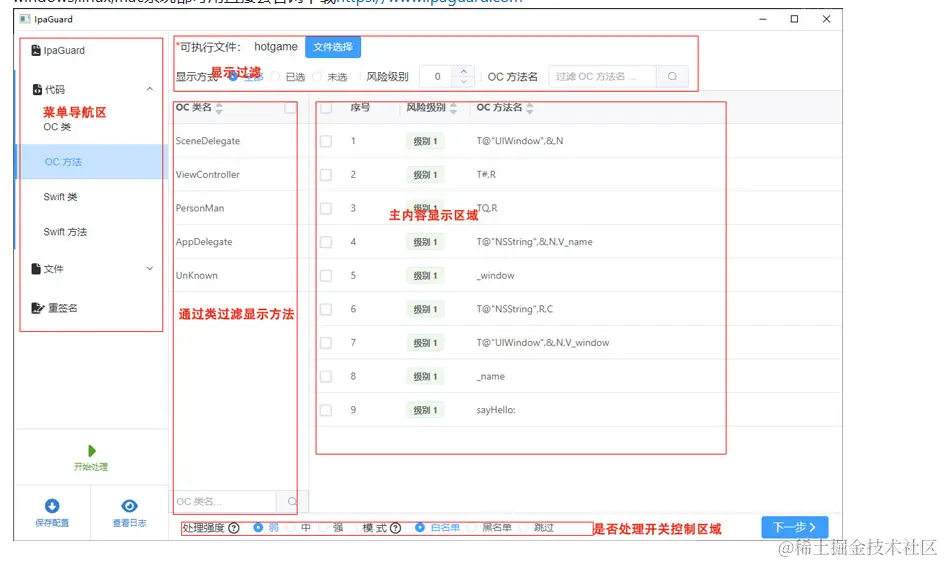Toggle the OC 类名 header checkbox
944x564 pixels.
pyautogui.click(x=290, y=108)
